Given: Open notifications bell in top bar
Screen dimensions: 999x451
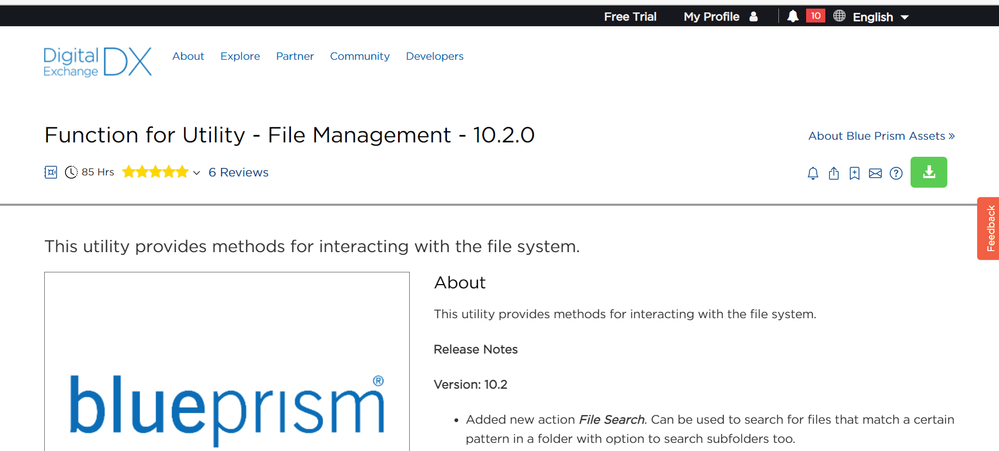Looking at the screenshot, I should click(x=793, y=17).
